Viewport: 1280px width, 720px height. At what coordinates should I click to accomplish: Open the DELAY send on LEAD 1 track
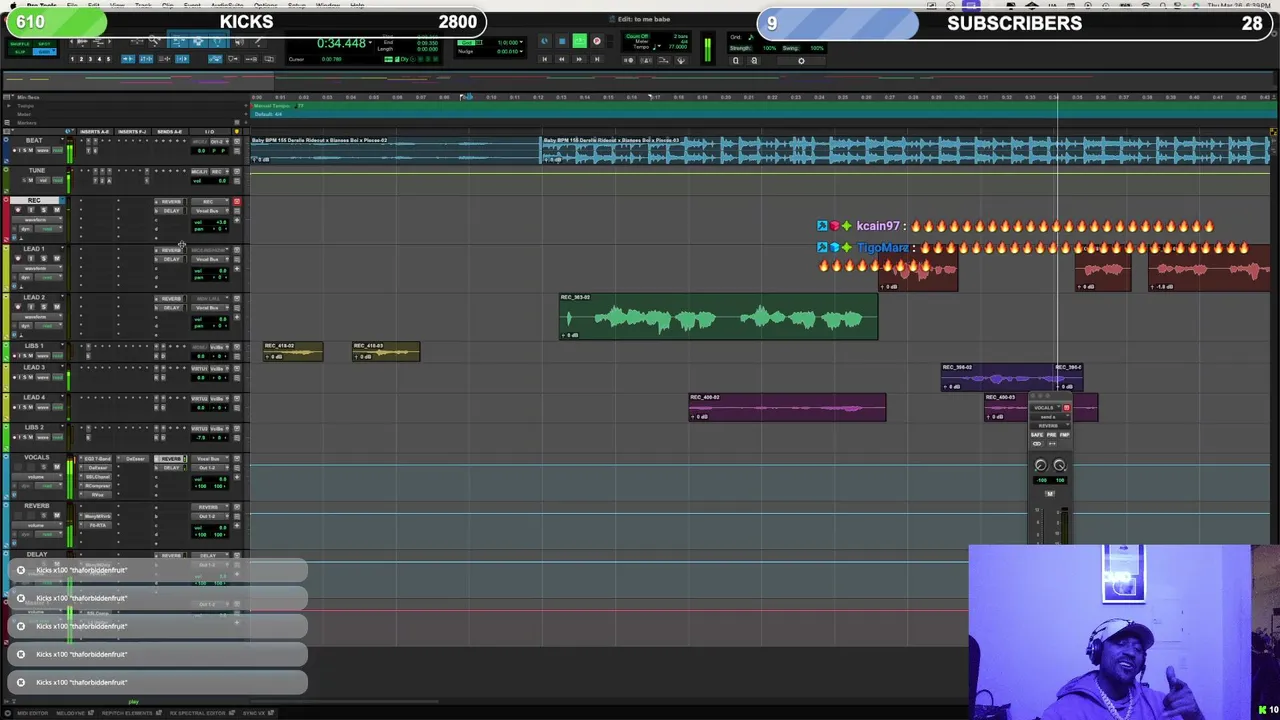pyautogui.click(x=171, y=259)
